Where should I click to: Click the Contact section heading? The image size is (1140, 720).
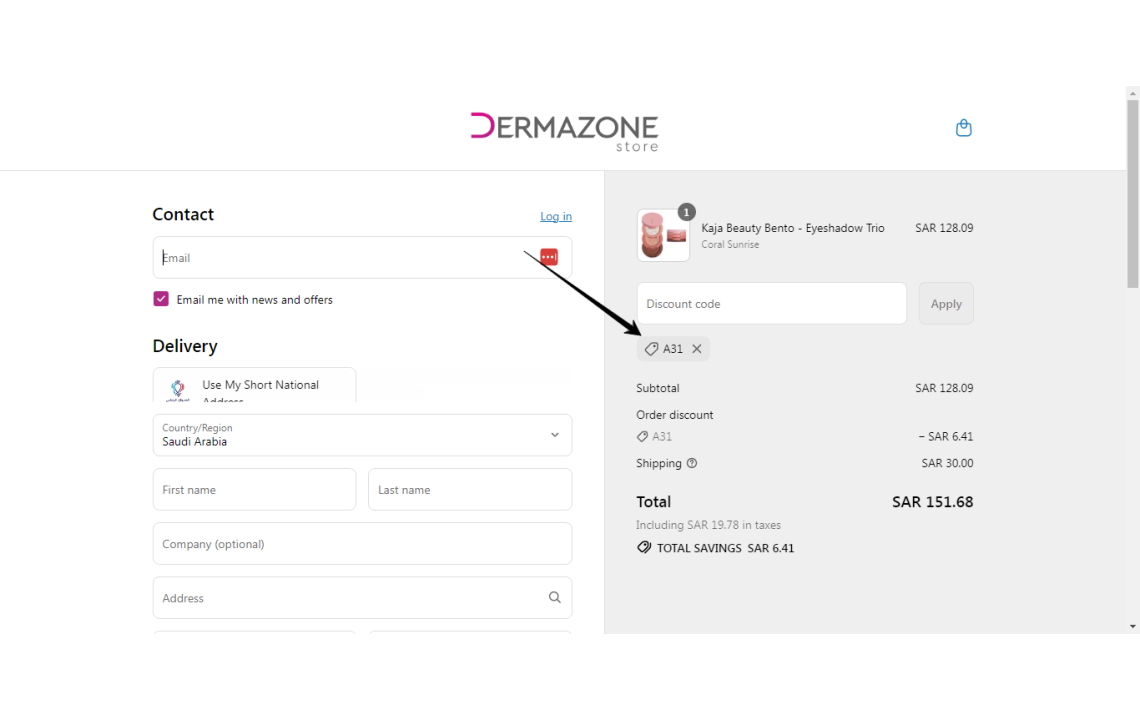pyautogui.click(x=183, y=215)
